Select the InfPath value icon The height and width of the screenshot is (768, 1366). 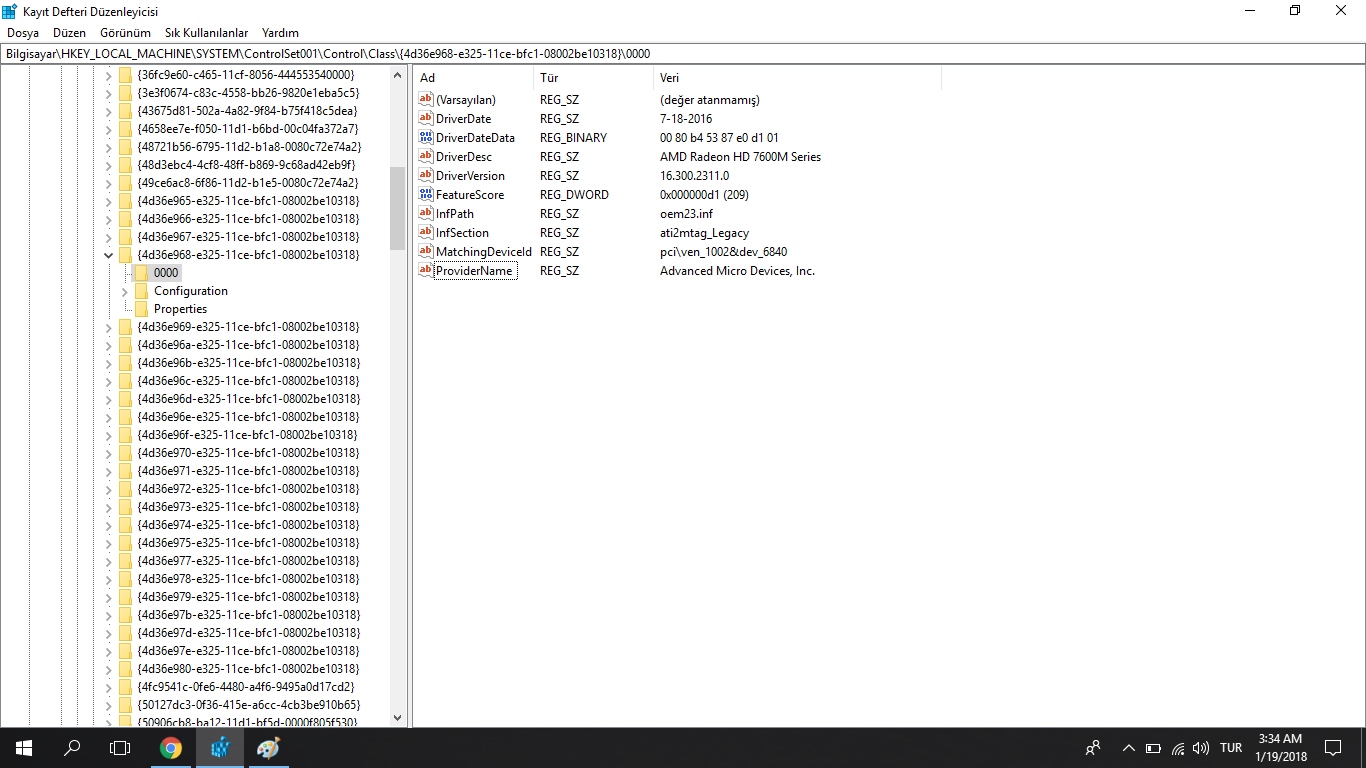(x=426, y=214)
